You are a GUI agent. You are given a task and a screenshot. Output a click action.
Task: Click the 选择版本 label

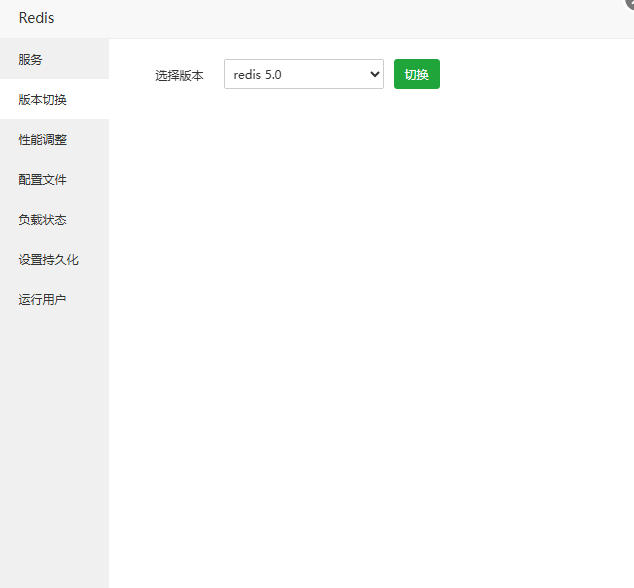coord(179,75)
